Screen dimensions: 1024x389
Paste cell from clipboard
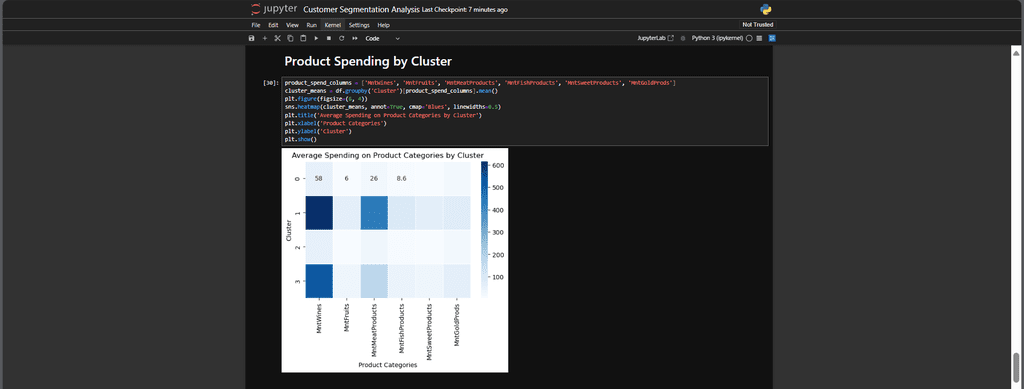(x=303, y=39)
